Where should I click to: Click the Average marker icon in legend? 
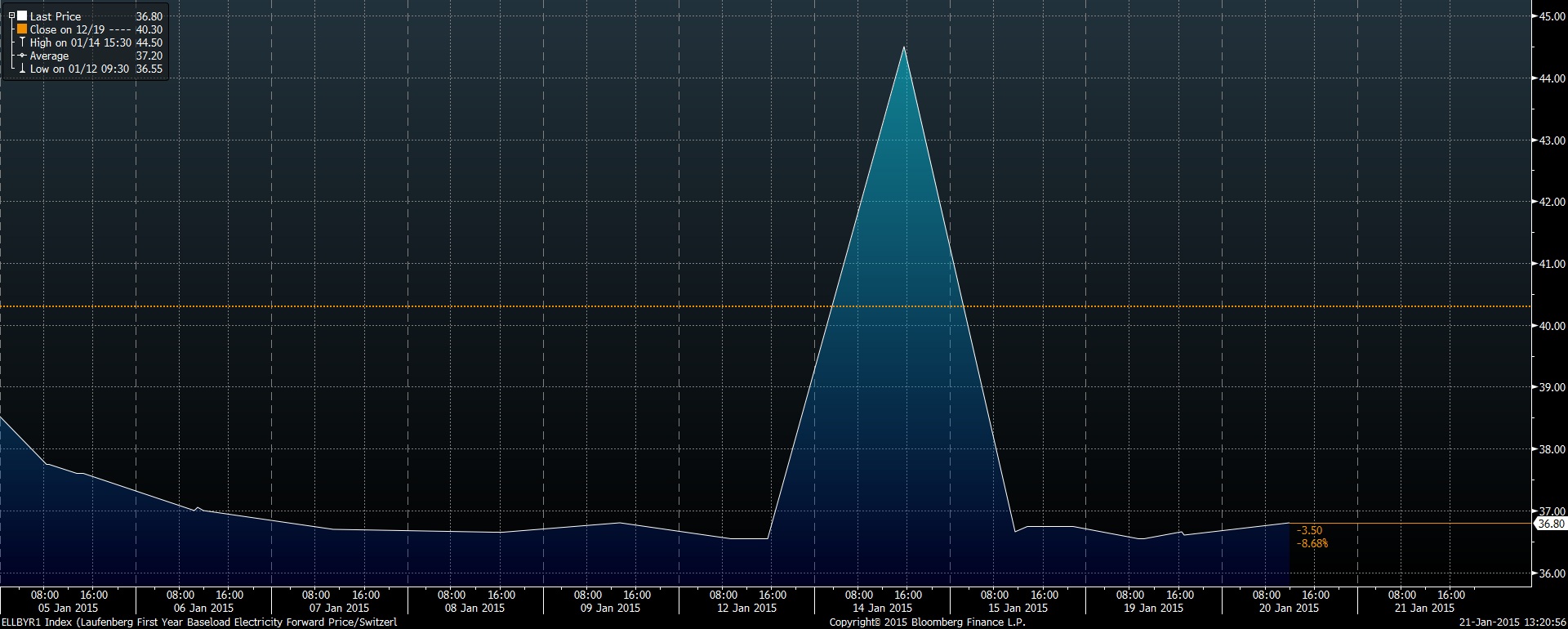(22, 56)
